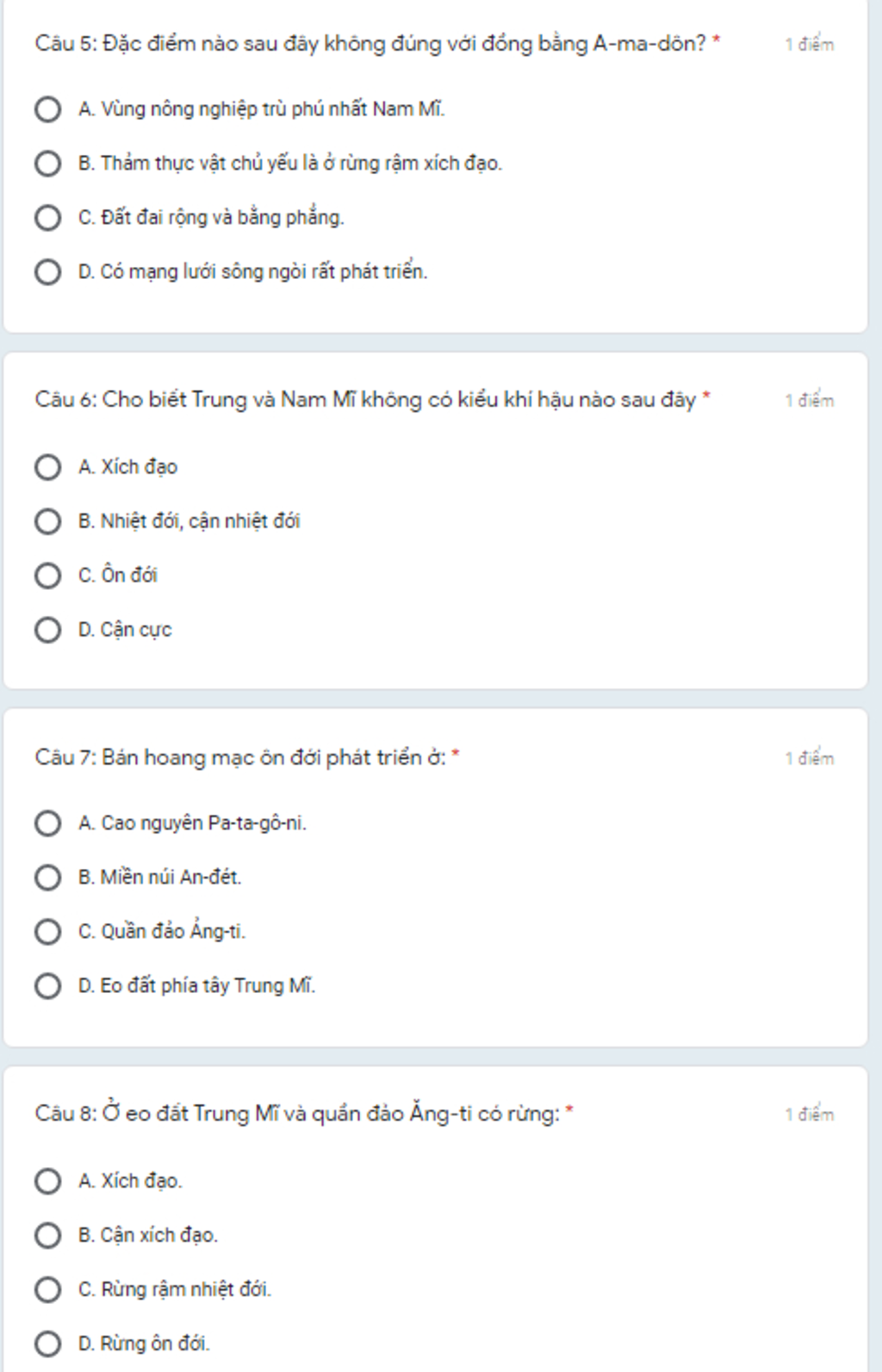Click the Câu 6 question title text
The height and width of the screenshot is (1372, 882).
point(365,400)
